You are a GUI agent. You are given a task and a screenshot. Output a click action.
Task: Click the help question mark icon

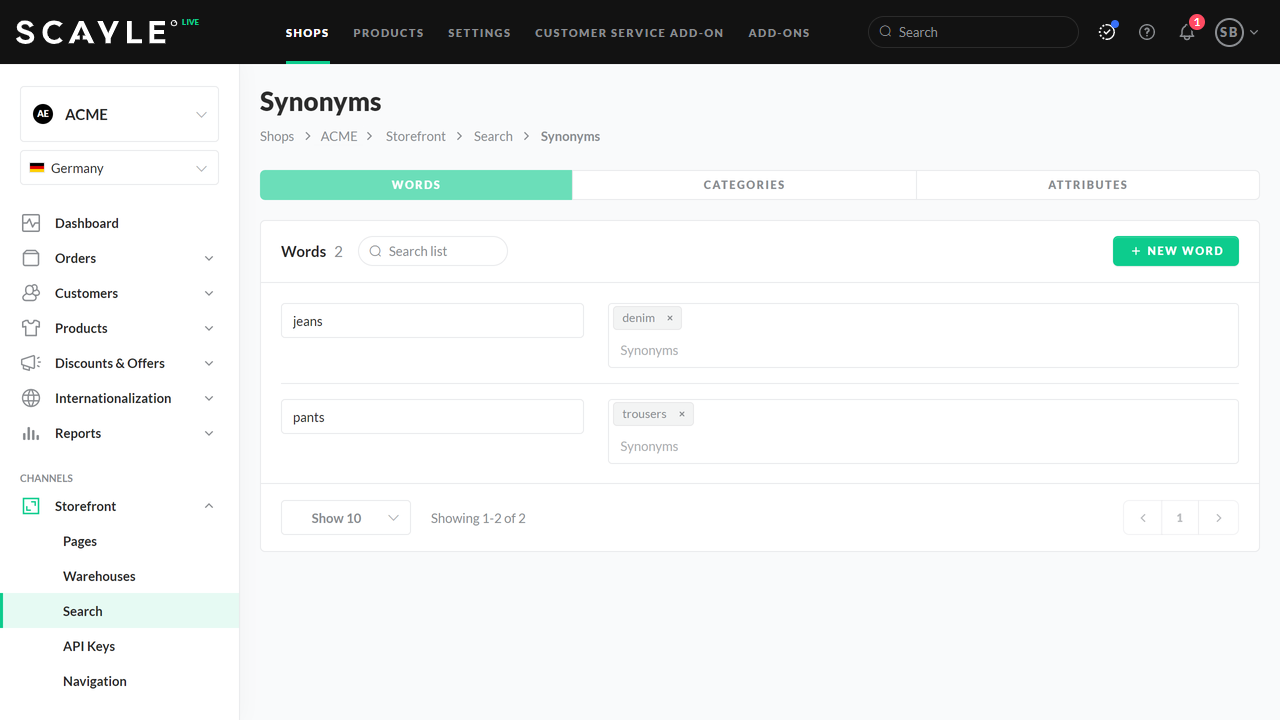[1147, 32]
